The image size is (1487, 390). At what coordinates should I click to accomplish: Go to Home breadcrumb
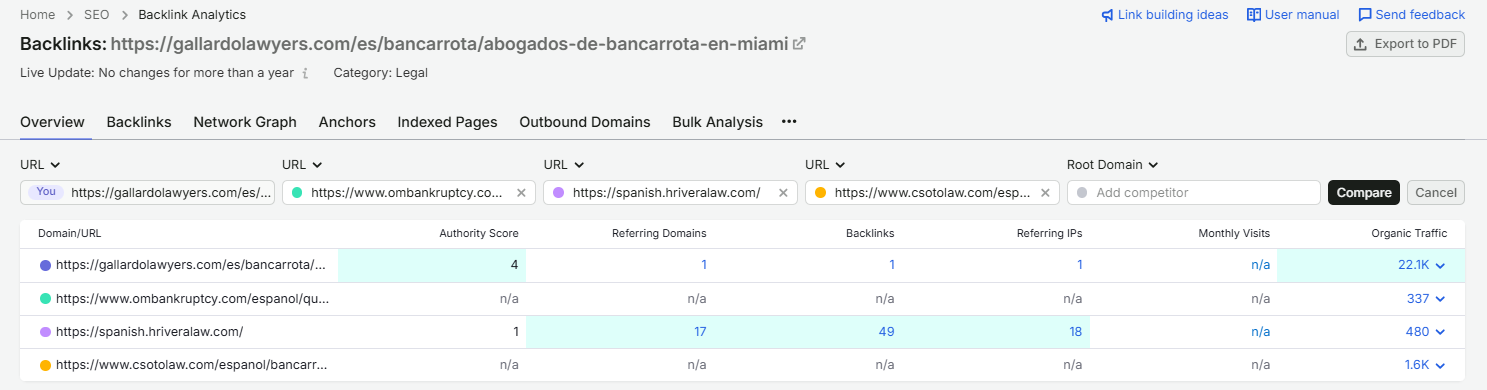[38, 15]
